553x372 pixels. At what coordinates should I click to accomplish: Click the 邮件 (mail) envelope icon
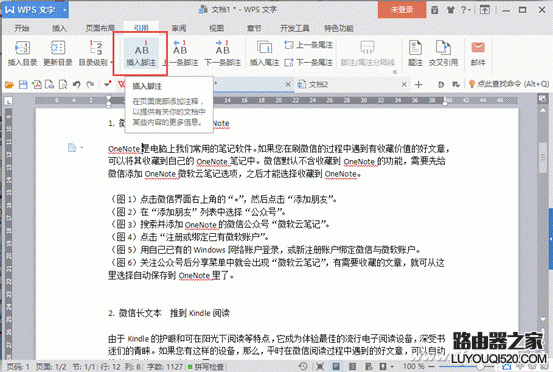coord(478,47)
